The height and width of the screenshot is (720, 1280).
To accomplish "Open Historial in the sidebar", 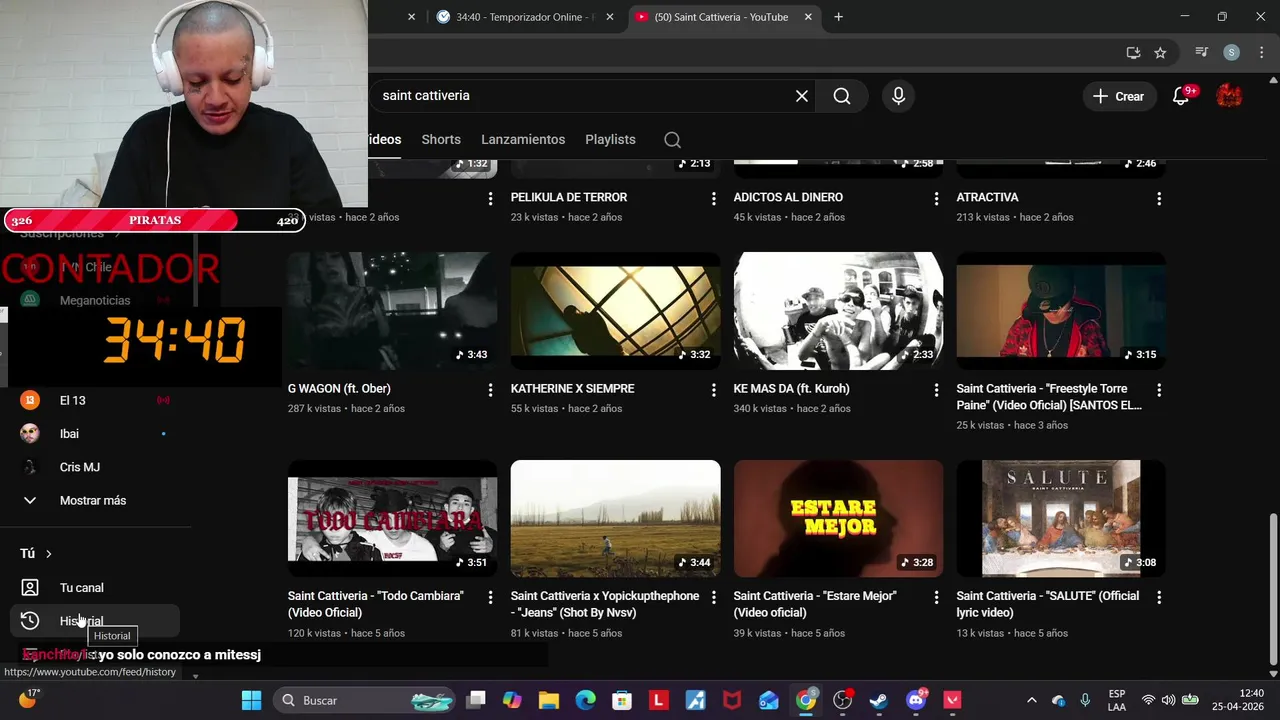I will click(x=95, y=621).
